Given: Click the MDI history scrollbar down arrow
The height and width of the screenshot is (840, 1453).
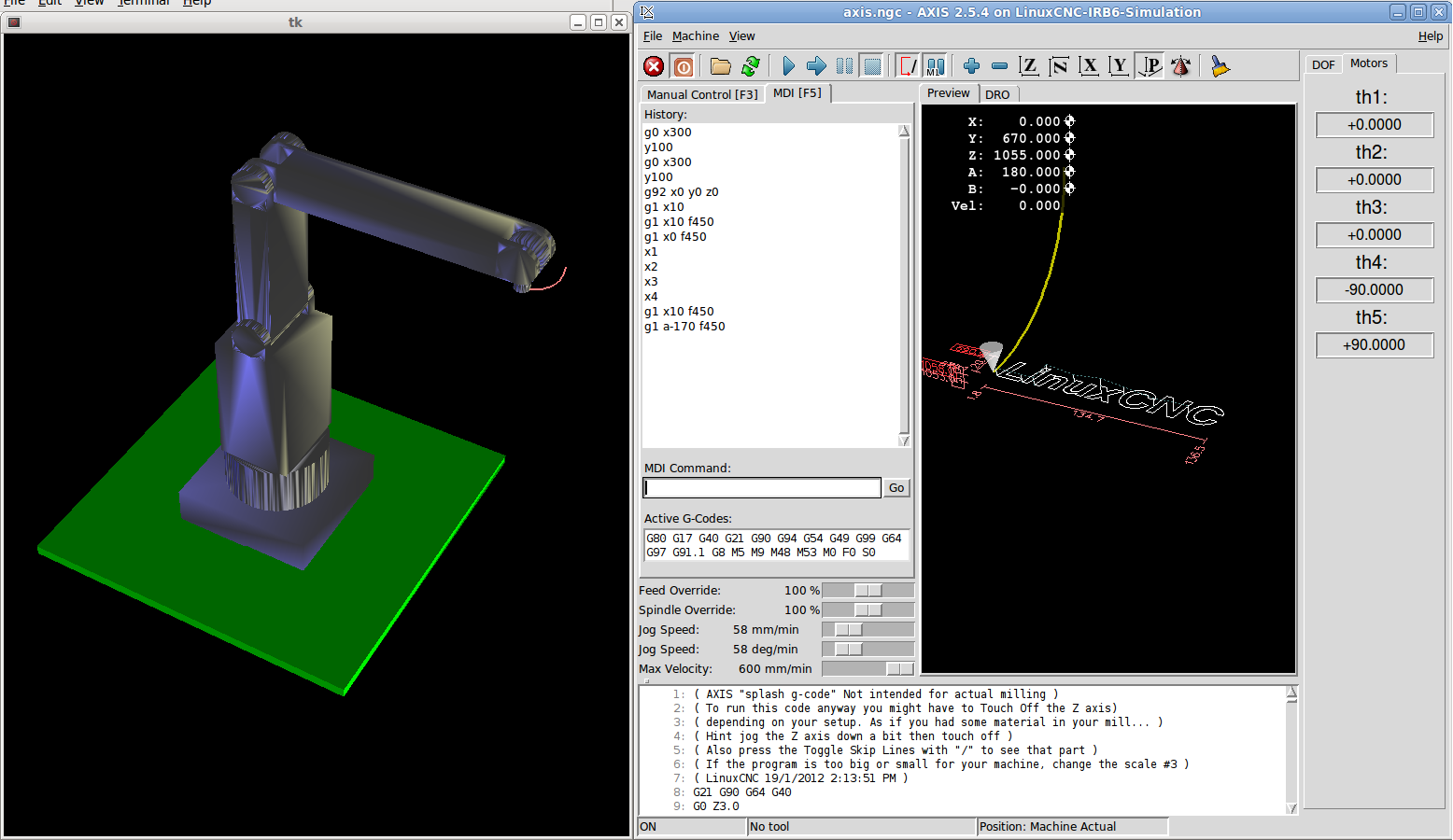Looking at the screenshot, I should click(x=904, y=441).
